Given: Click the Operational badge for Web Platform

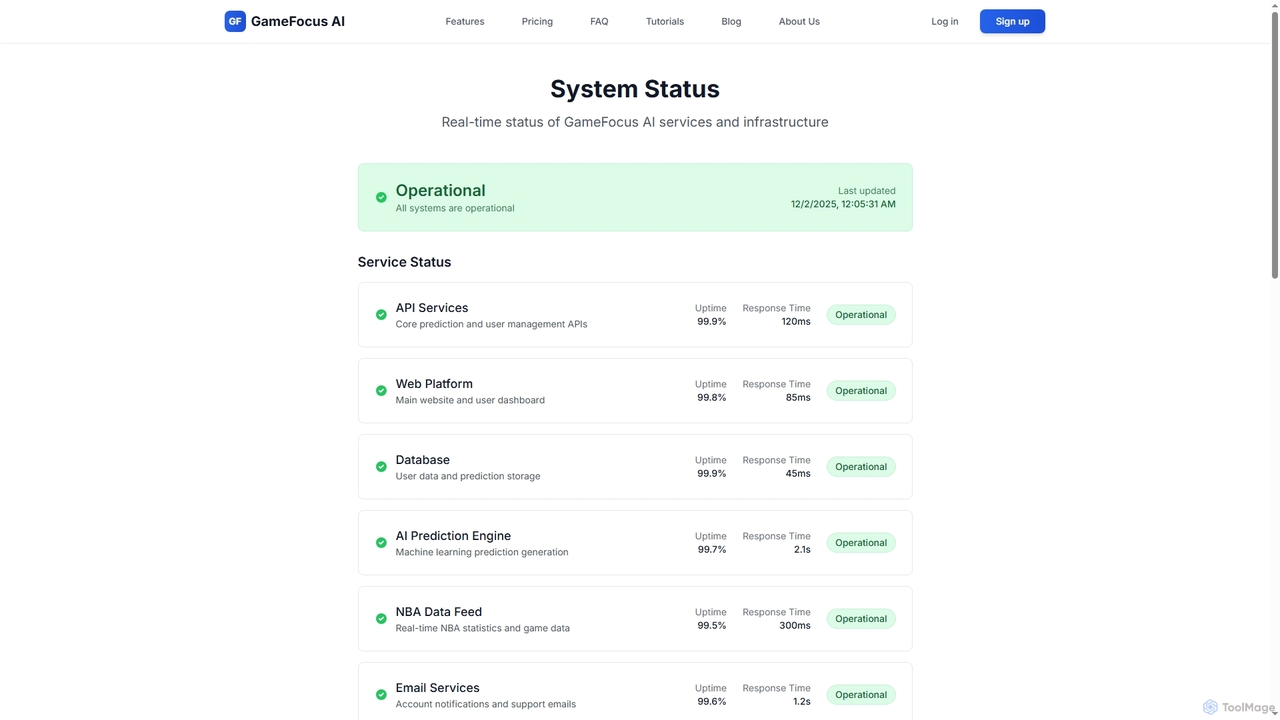Looking at the screenshot, I should coord(861,391).
